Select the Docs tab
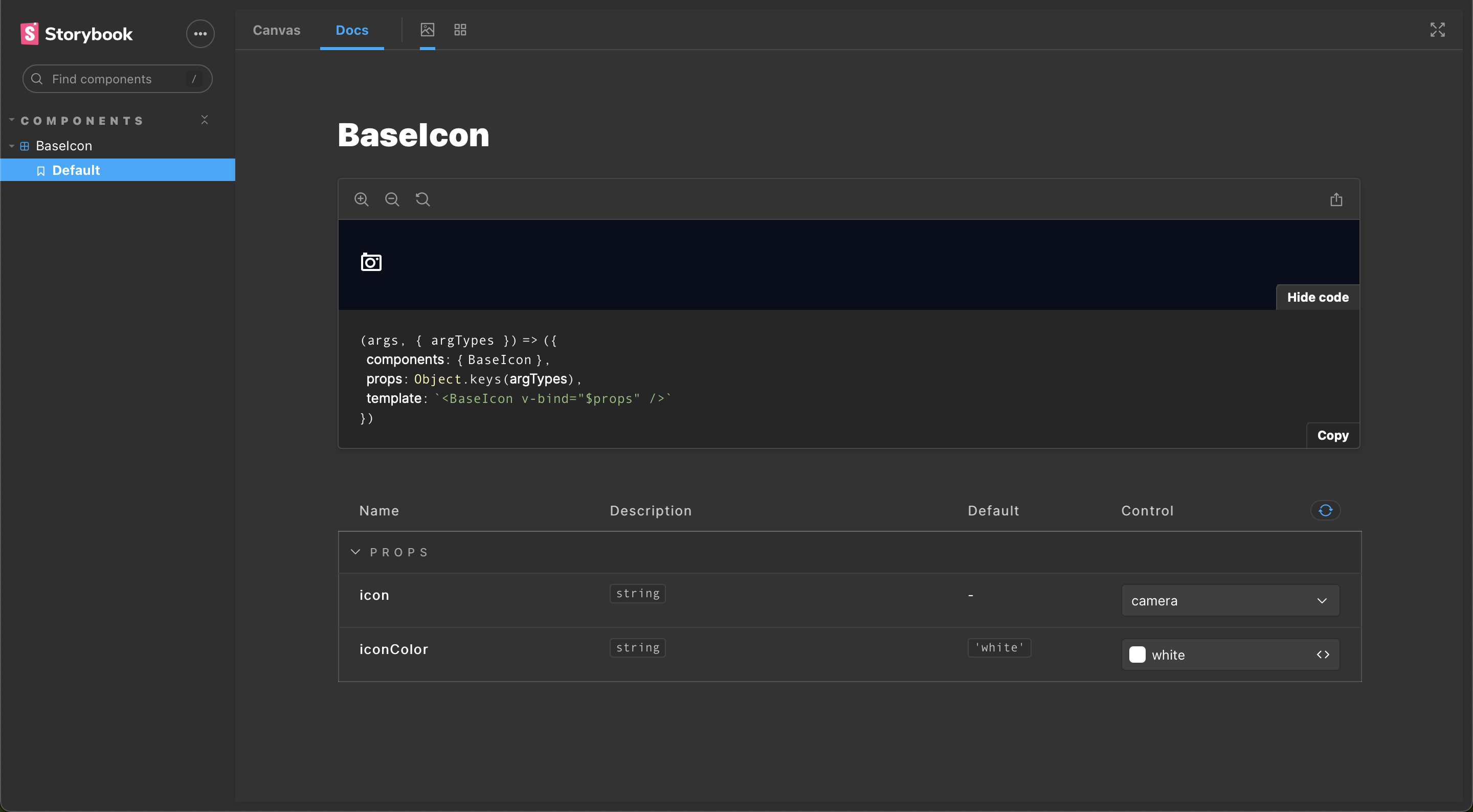1473x812 pixels. coord(352,30)
